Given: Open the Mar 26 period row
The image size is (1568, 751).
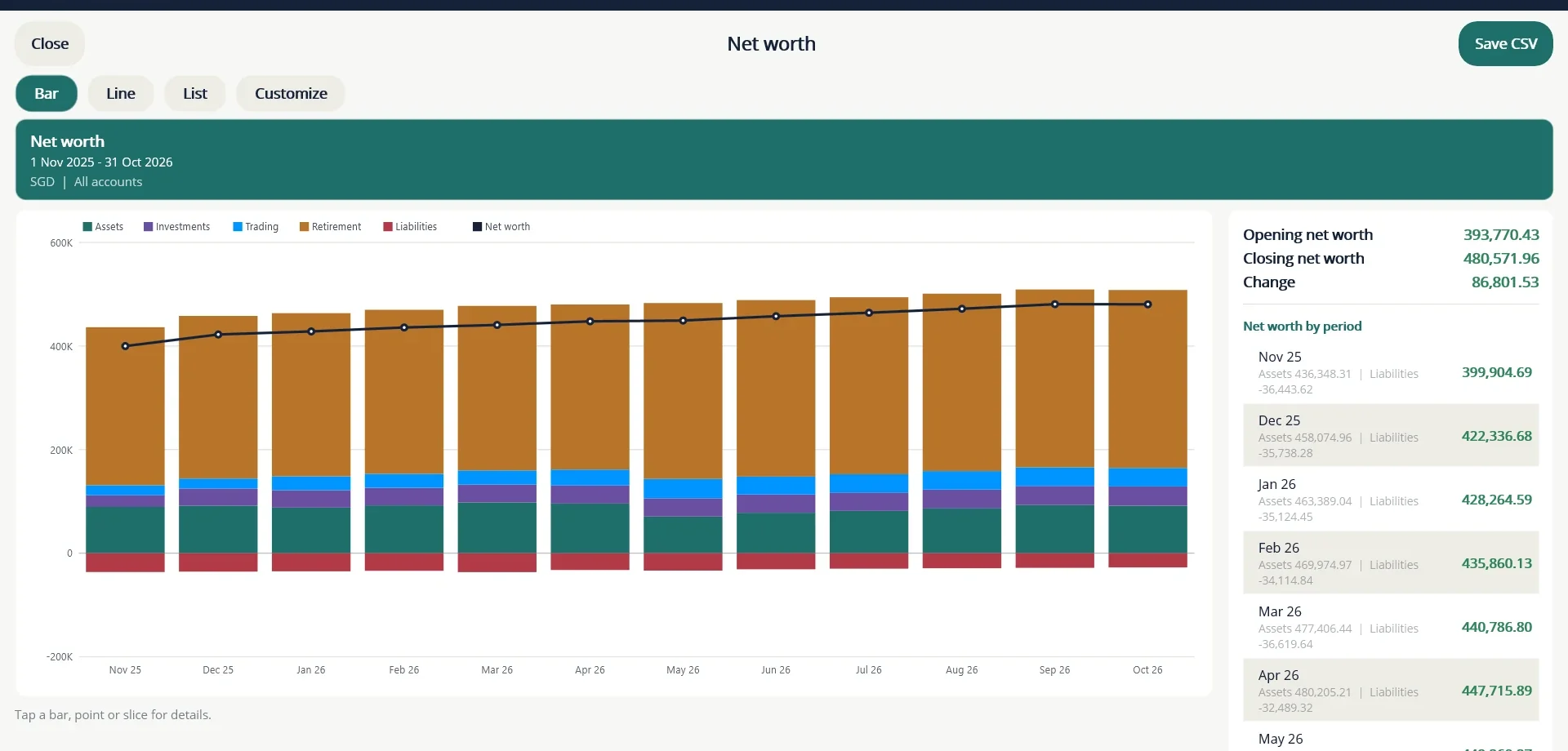Looking at the screenshot, I should coord(1391,627).
